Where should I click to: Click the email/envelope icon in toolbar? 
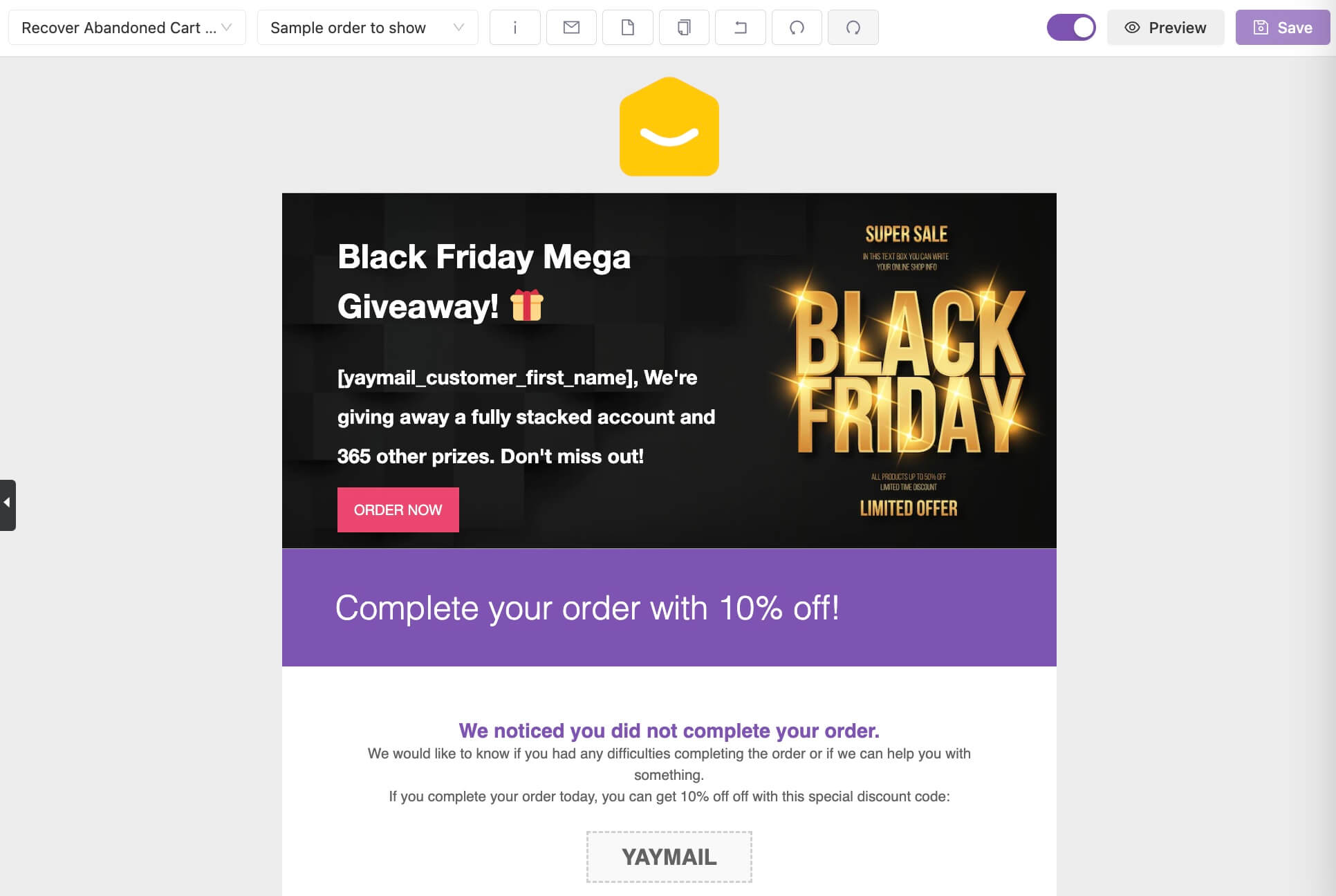click(x=571, y=27)
